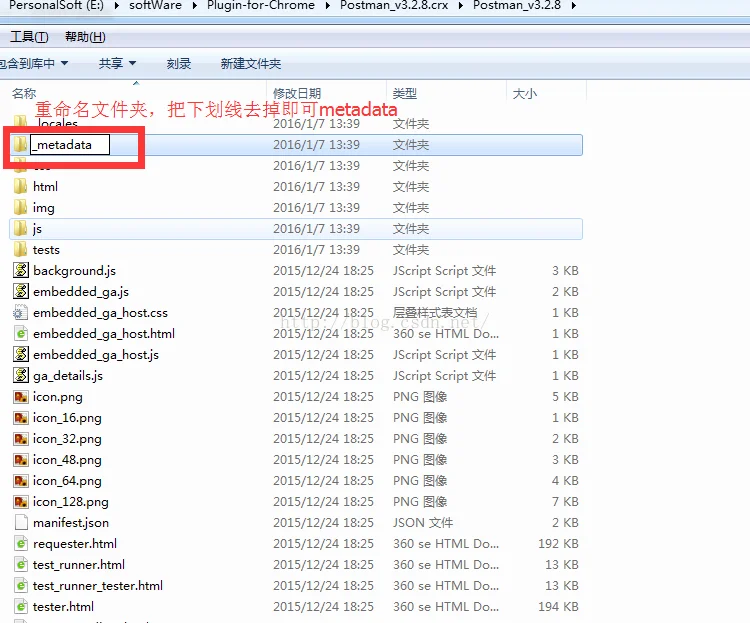Select the manifest.json file name

pyautogui.click(x=71, y=523)
